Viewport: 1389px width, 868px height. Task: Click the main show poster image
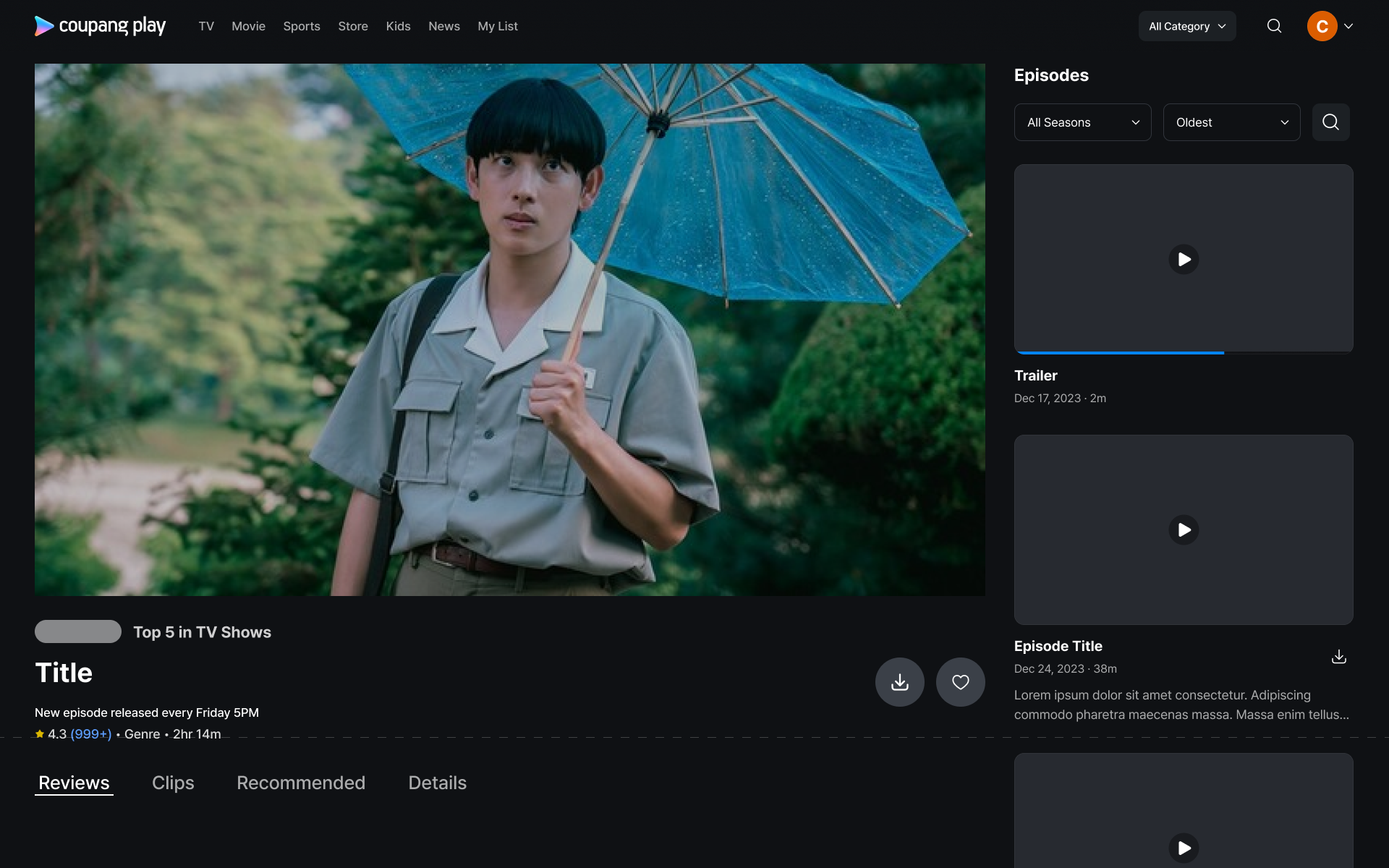point(509,330)
